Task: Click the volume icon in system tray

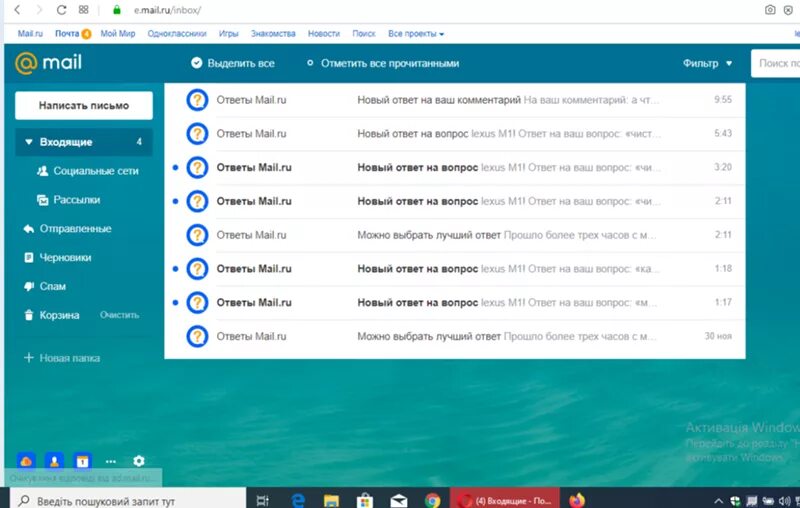Action: (x=785, y=501)
